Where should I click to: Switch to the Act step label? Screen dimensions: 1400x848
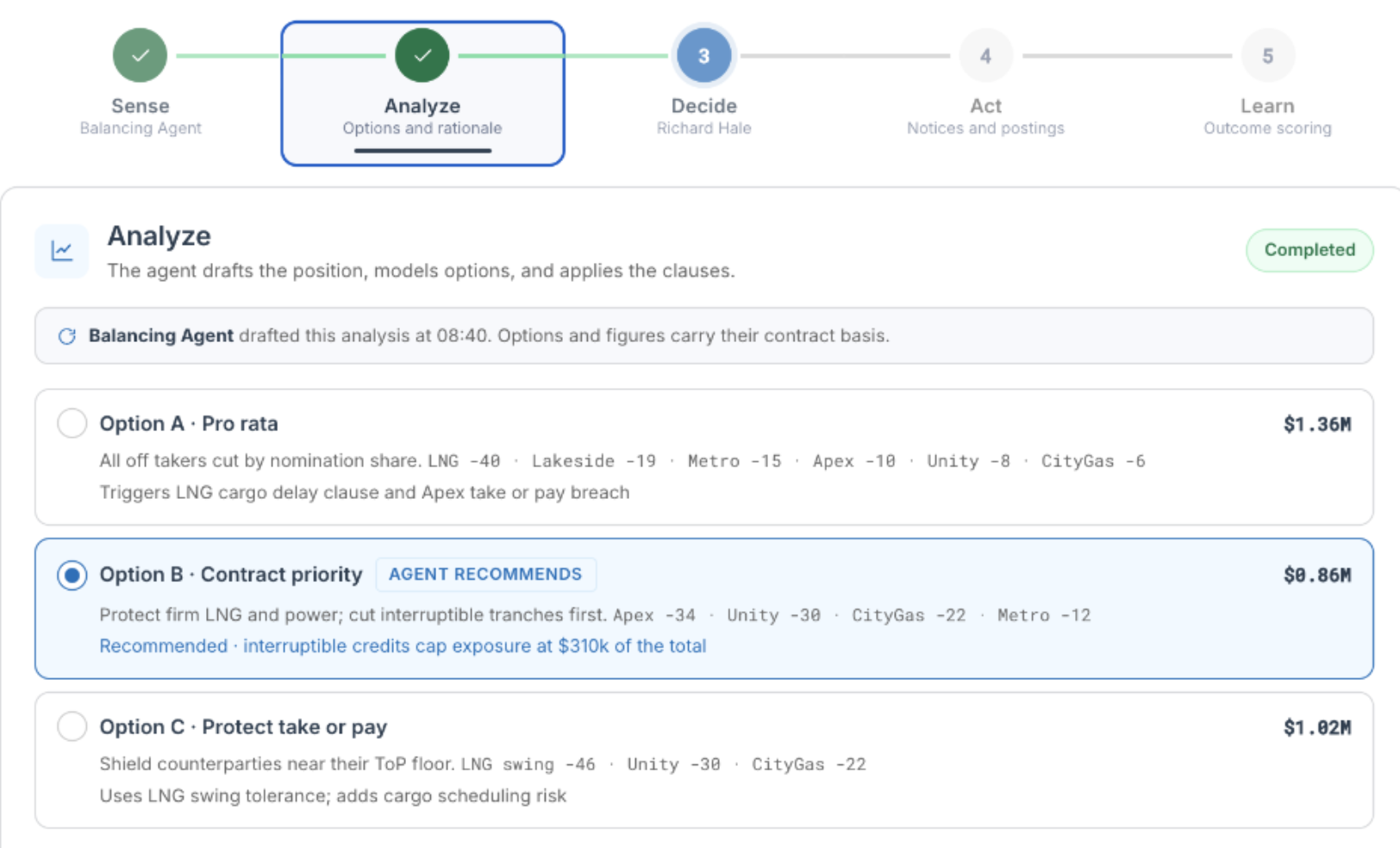click(986, 106)
